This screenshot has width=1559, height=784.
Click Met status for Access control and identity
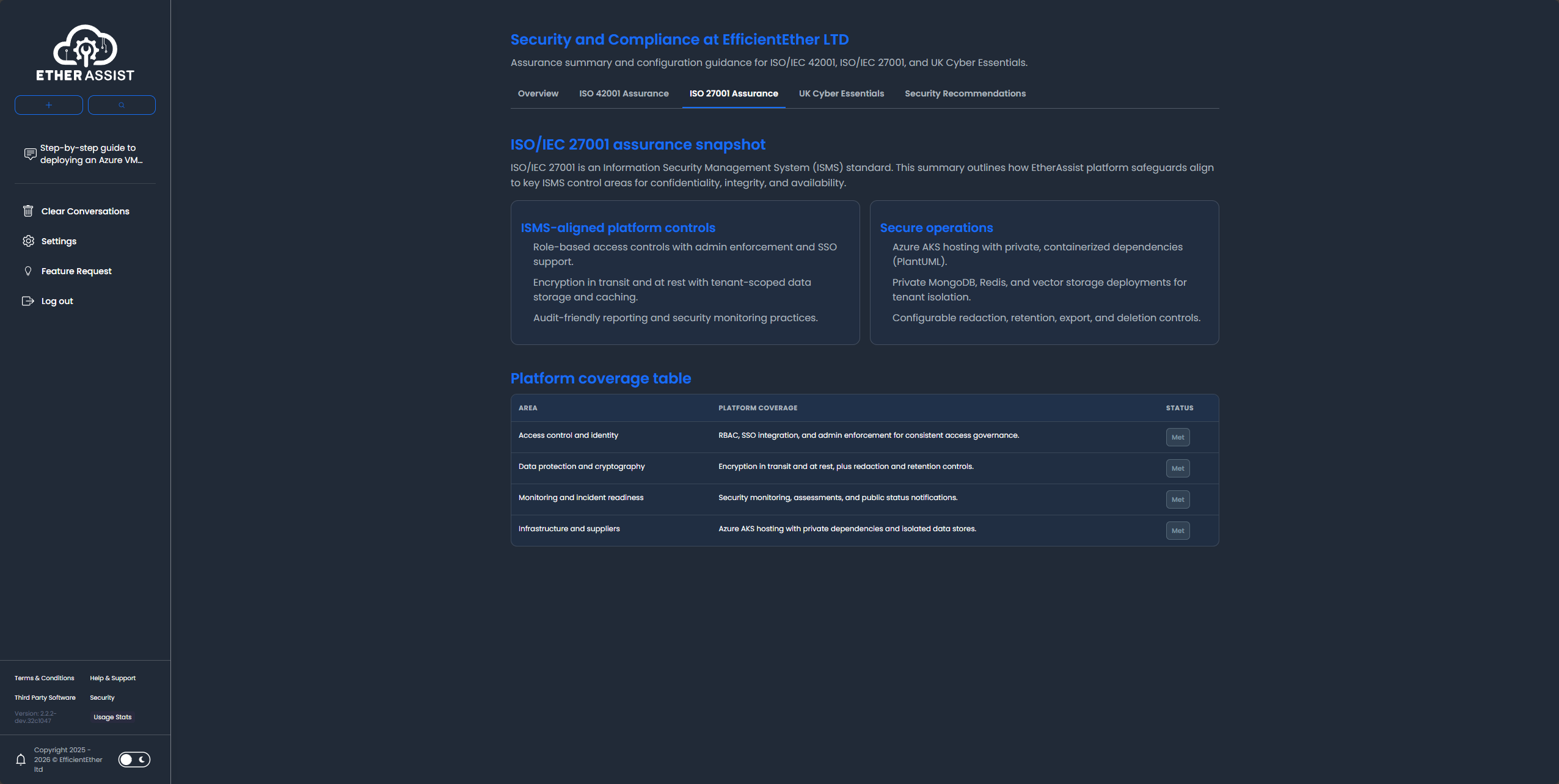[x=1178, y=437]
